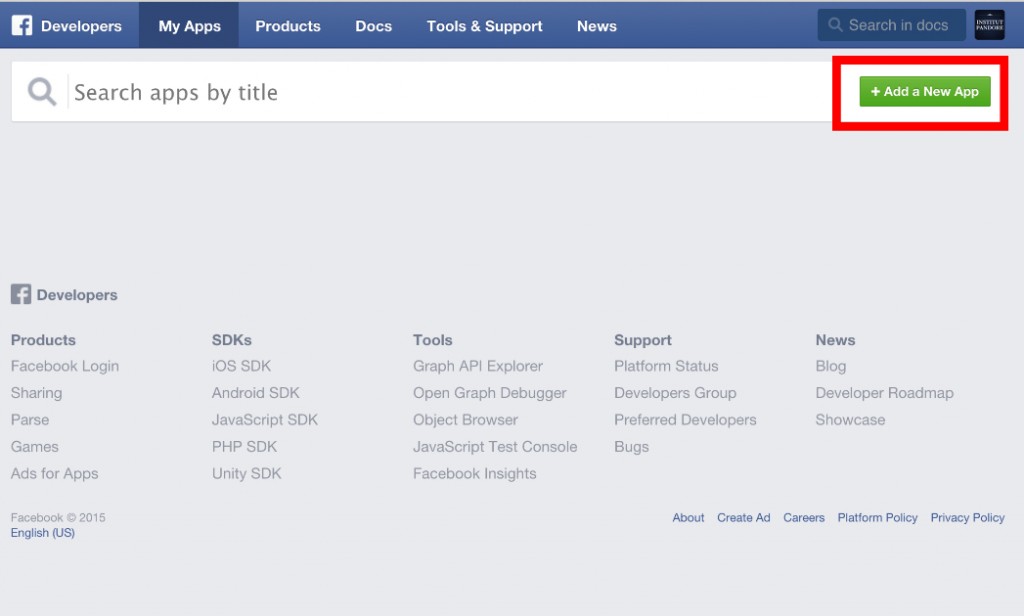Open the profile avatar thumbnail in the top bar
Viewport: 1024px width, 616px height.
click(x=989, y=25)
